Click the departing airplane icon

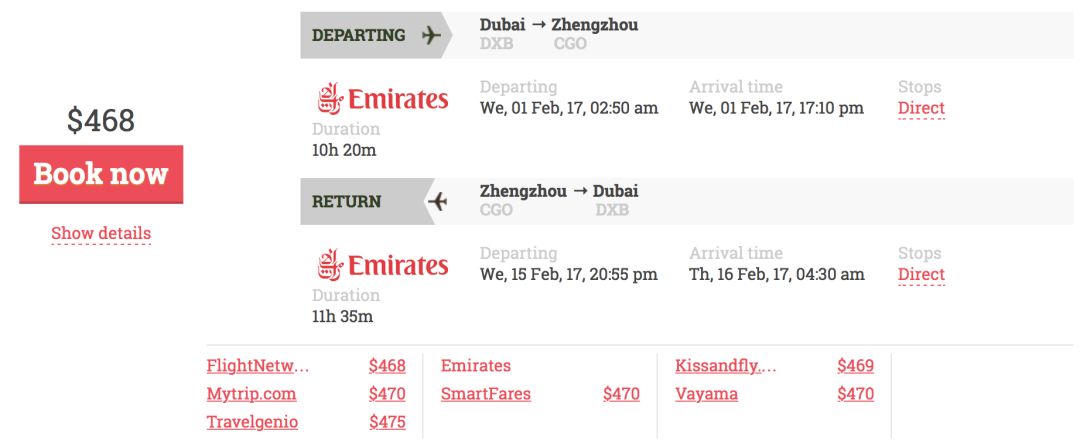coord(431,35)
